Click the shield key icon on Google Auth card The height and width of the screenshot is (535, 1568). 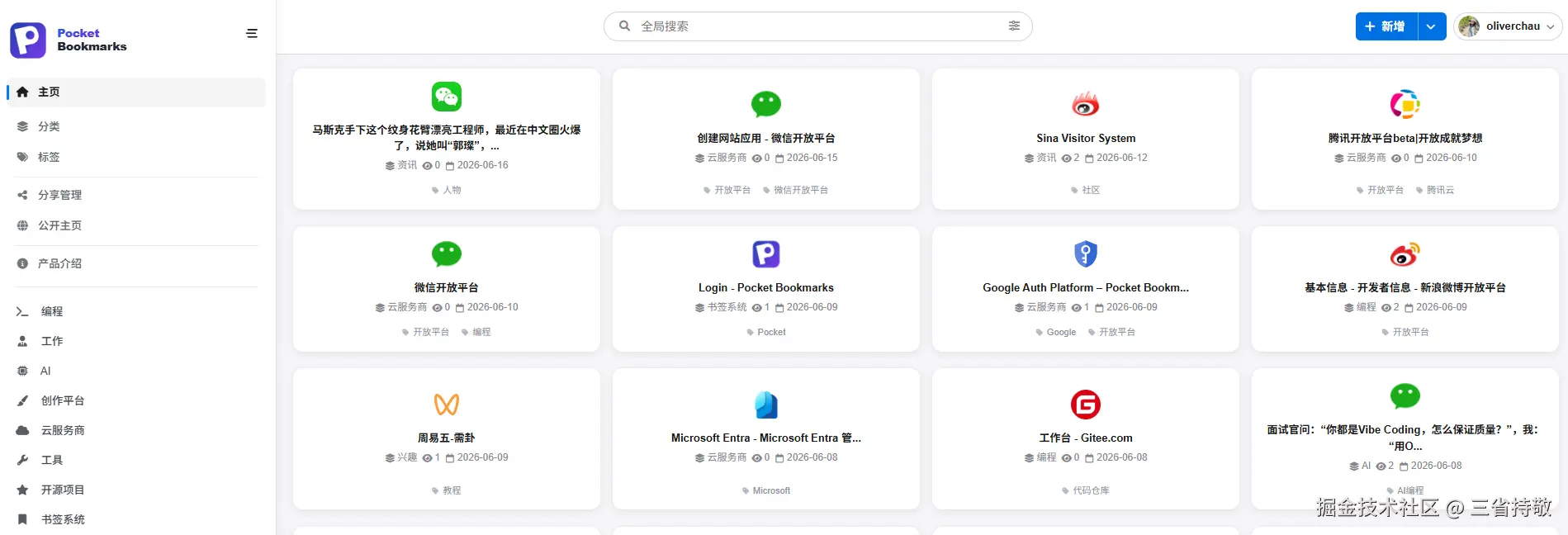1086,254
